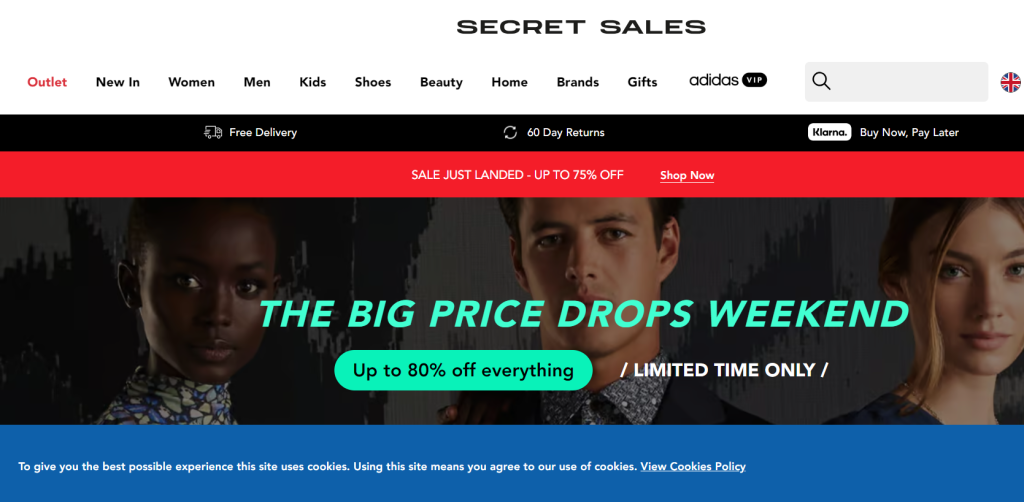Click the delivery truck icon
The image size is (1024, 502).
coord(213,133)
